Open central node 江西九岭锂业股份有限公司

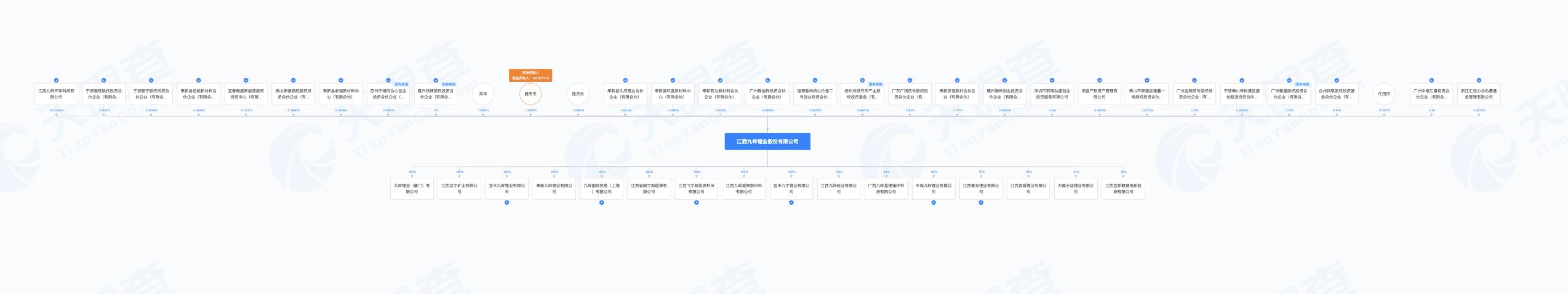[x=767, y=141]
